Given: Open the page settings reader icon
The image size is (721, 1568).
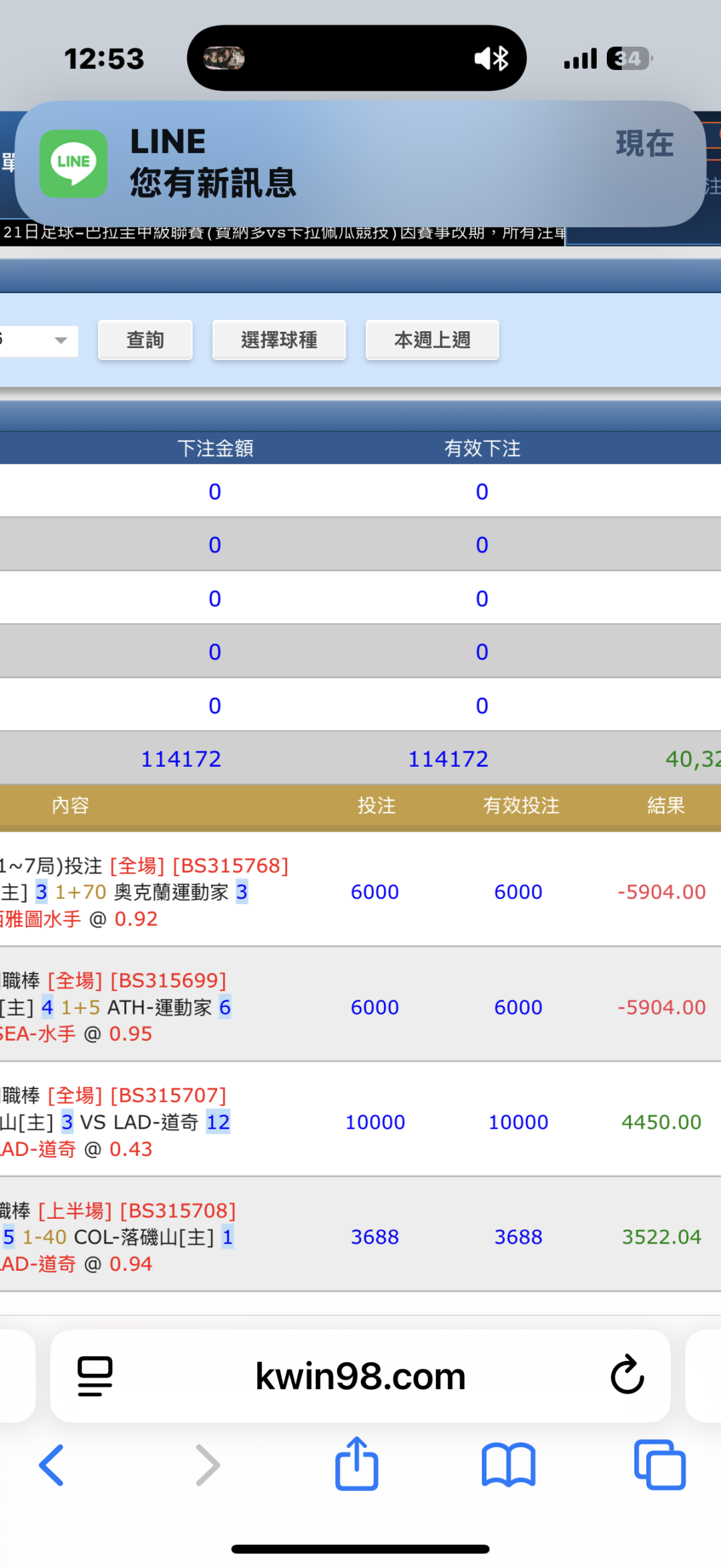Looking at the screenshot, I should coord(95,1376).
